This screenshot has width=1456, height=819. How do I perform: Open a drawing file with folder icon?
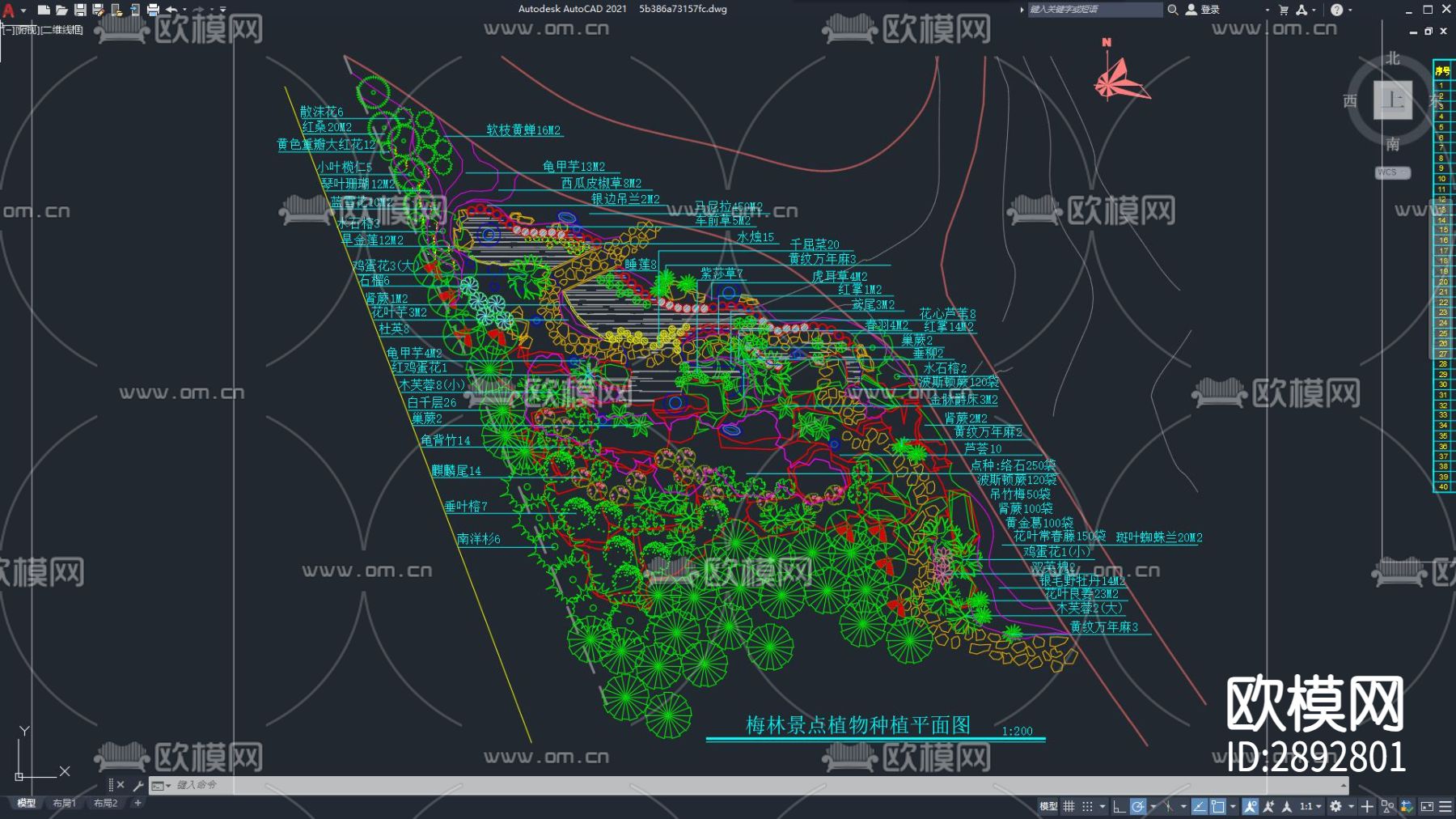61,10
